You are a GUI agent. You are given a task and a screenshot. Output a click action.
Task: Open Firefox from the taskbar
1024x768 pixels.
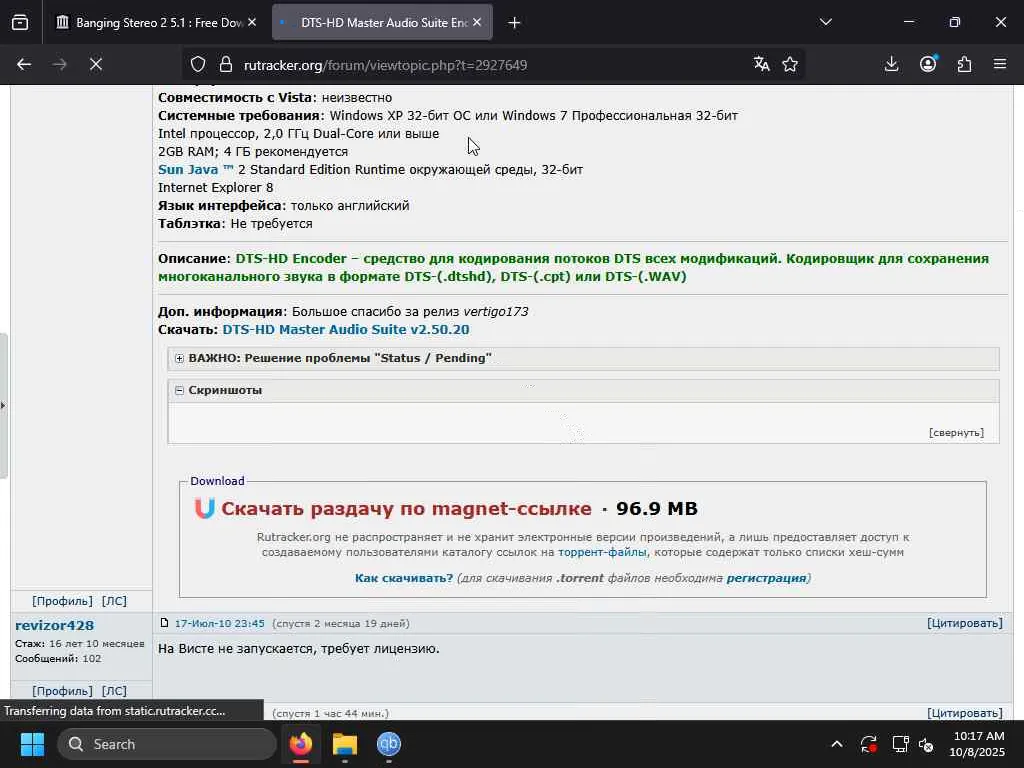[301, 744]
